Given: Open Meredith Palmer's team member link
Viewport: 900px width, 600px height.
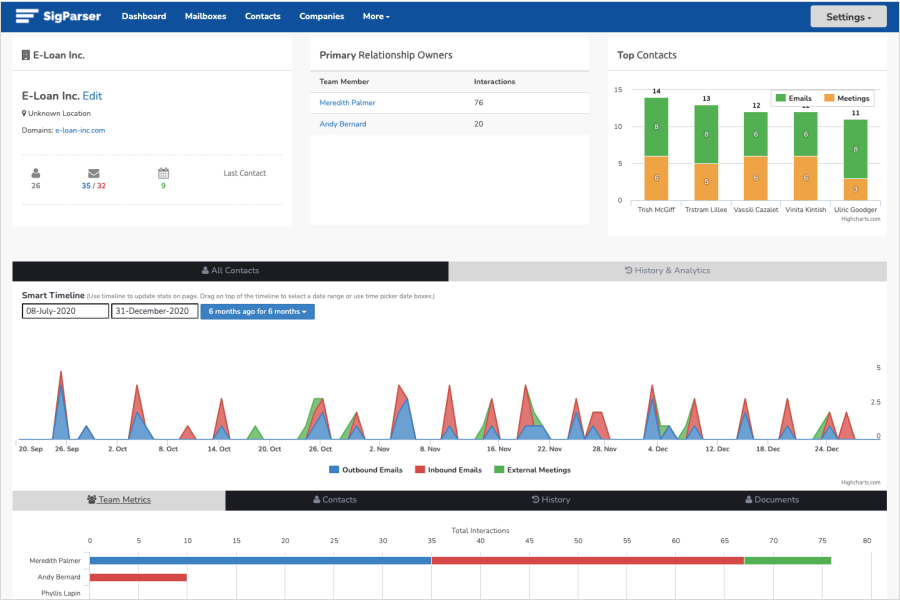Looking at the screenshot, I should [x=347, y=103].
